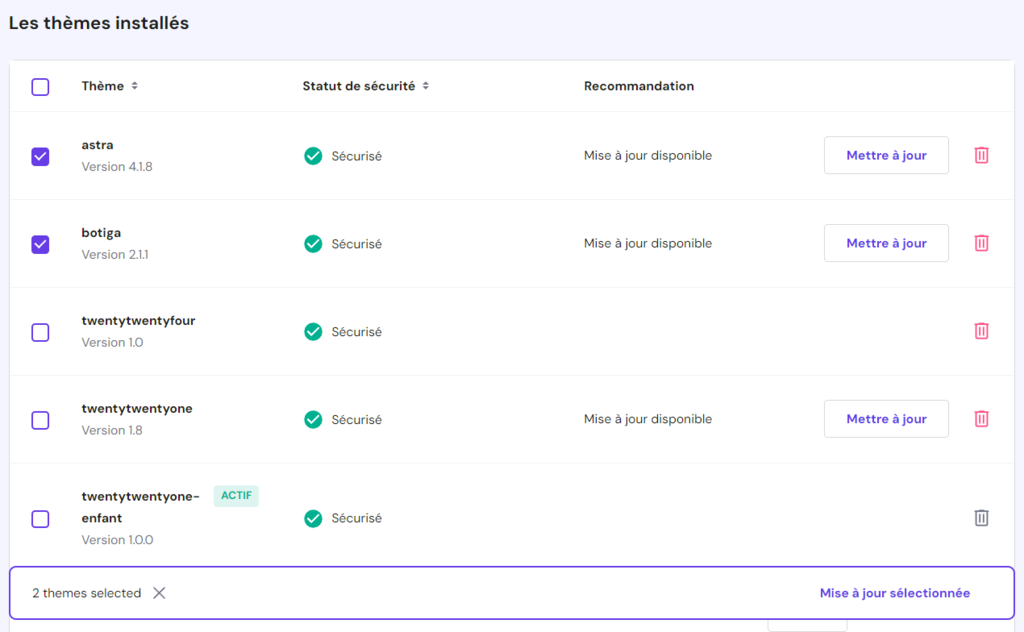Update twentytwentyone using Mettre à jour
Image resolution: width=1024 pixels, height=632 pixels.
tap(886, 418)
